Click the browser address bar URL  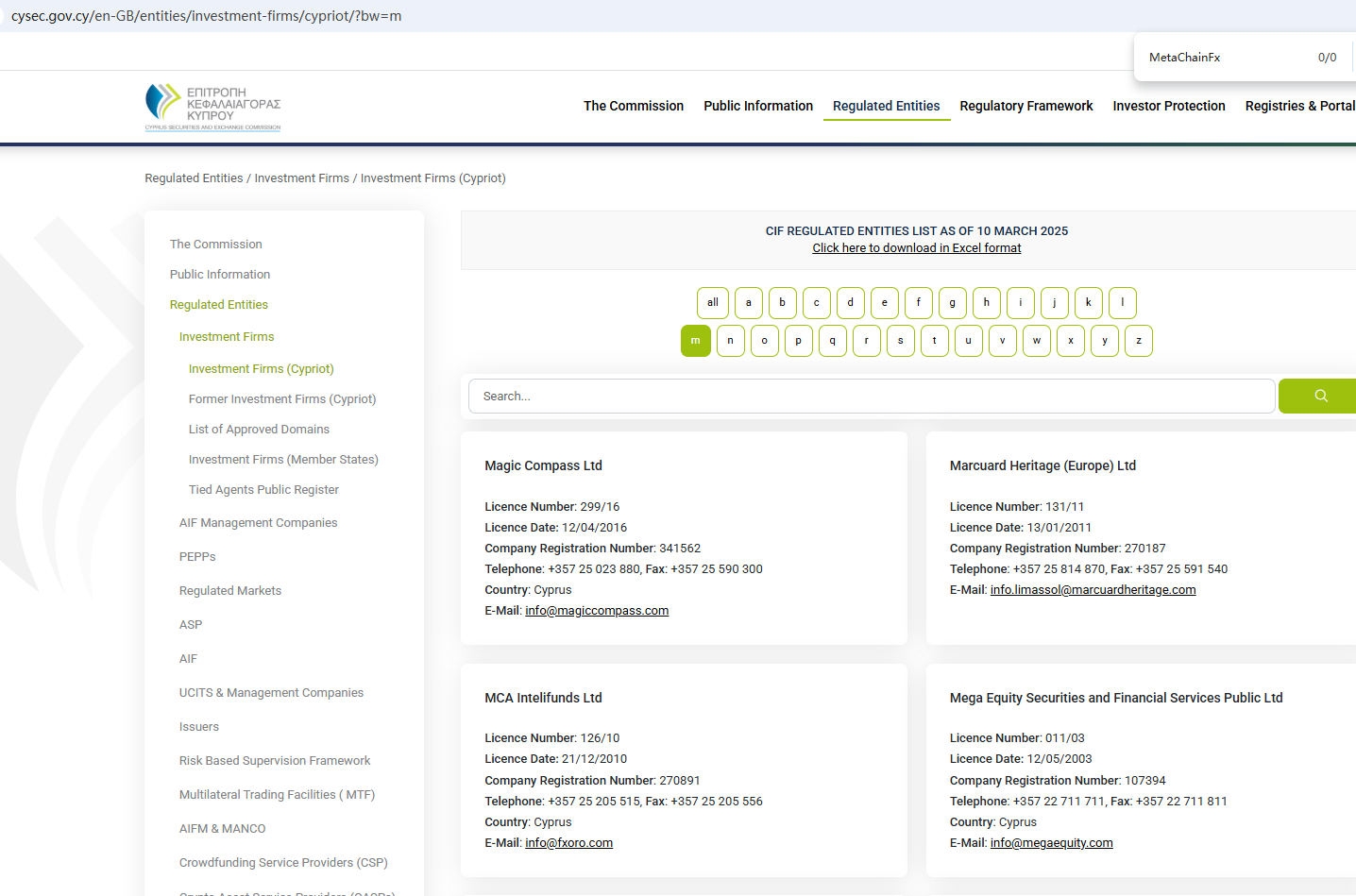tap(206, 16)
